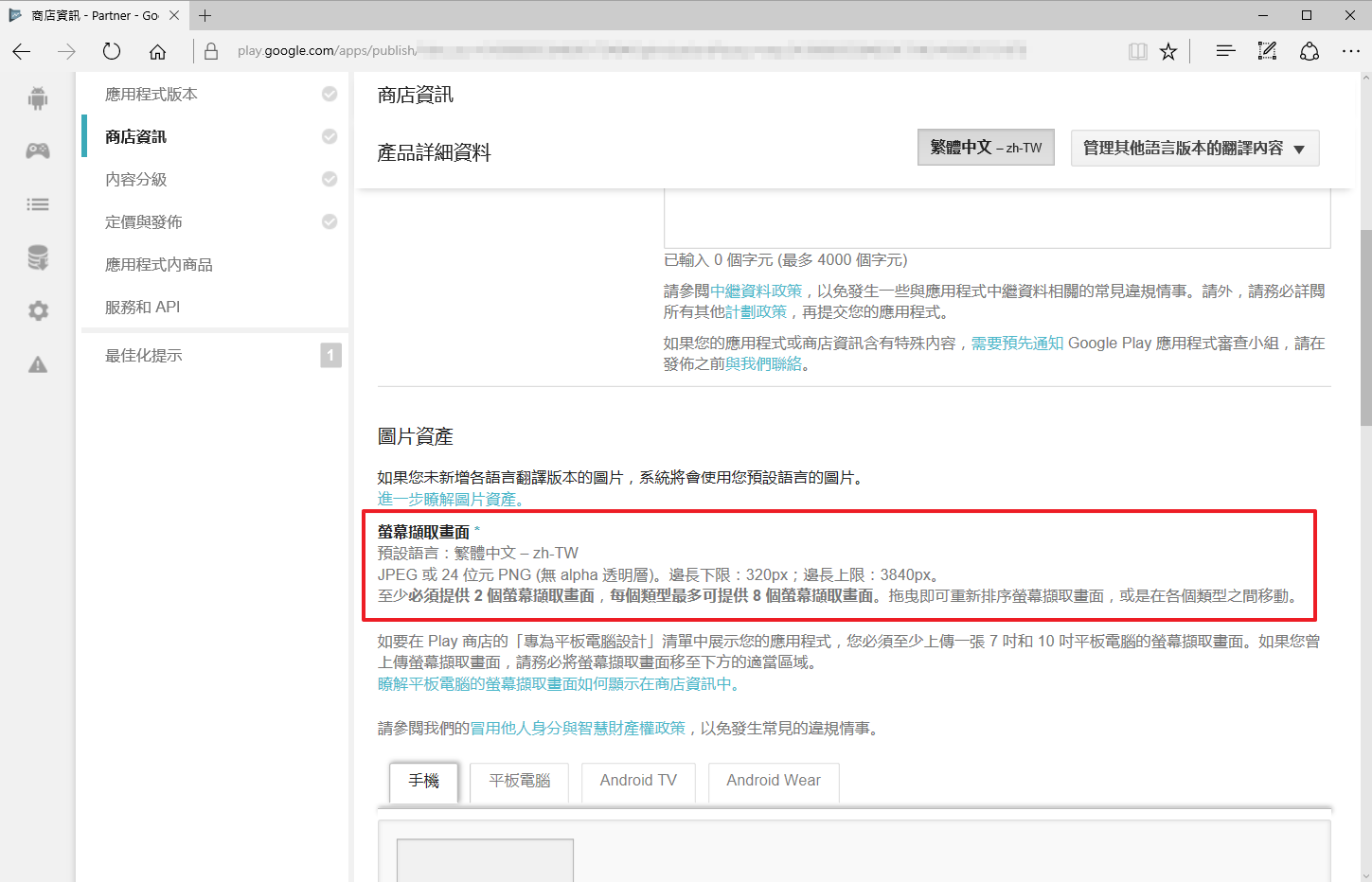
Task: Click the 螢幕擷取畫面 label
Action: 423,532
